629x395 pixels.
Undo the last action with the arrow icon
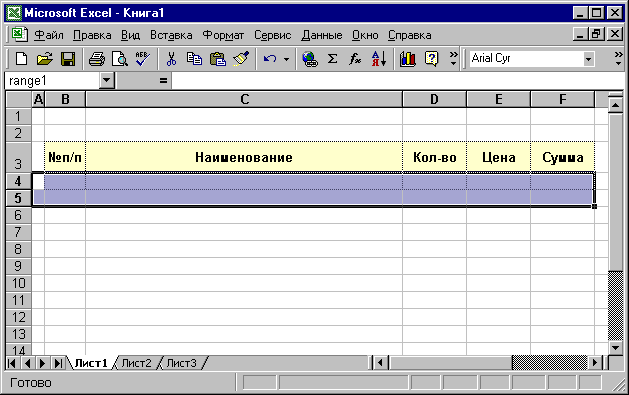coord(270,59)
